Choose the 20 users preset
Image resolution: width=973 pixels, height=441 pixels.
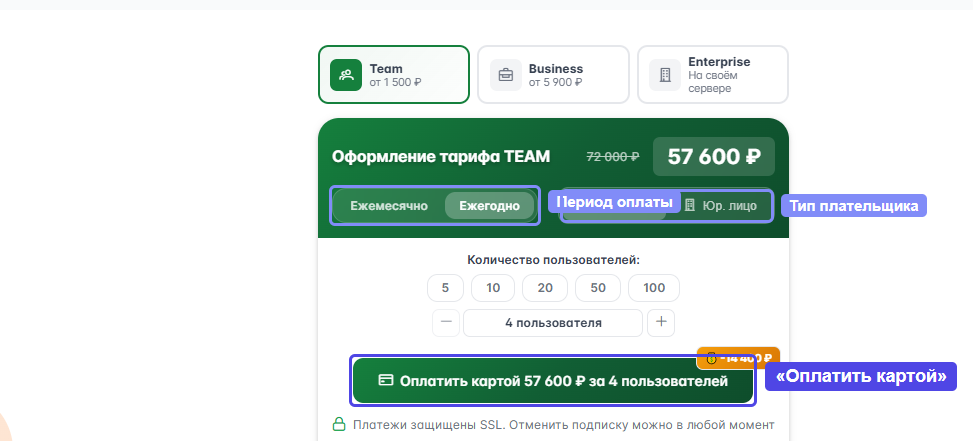(545, 288)
